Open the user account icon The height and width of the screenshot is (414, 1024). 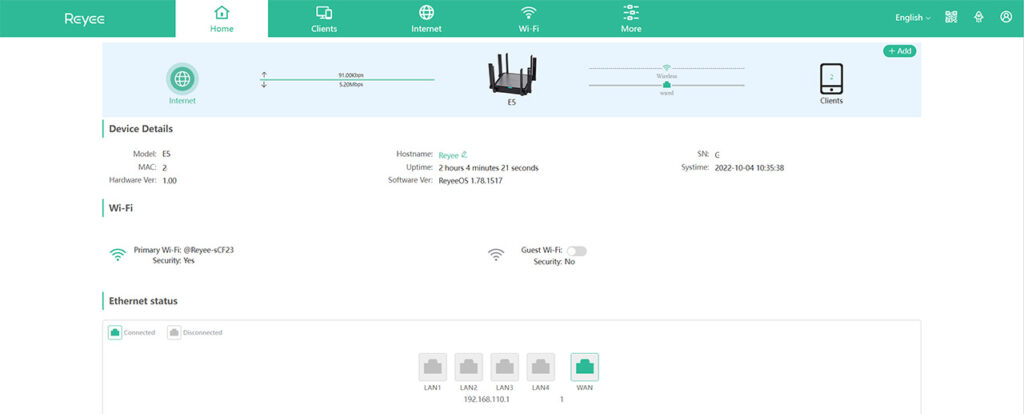(1006, 18)
